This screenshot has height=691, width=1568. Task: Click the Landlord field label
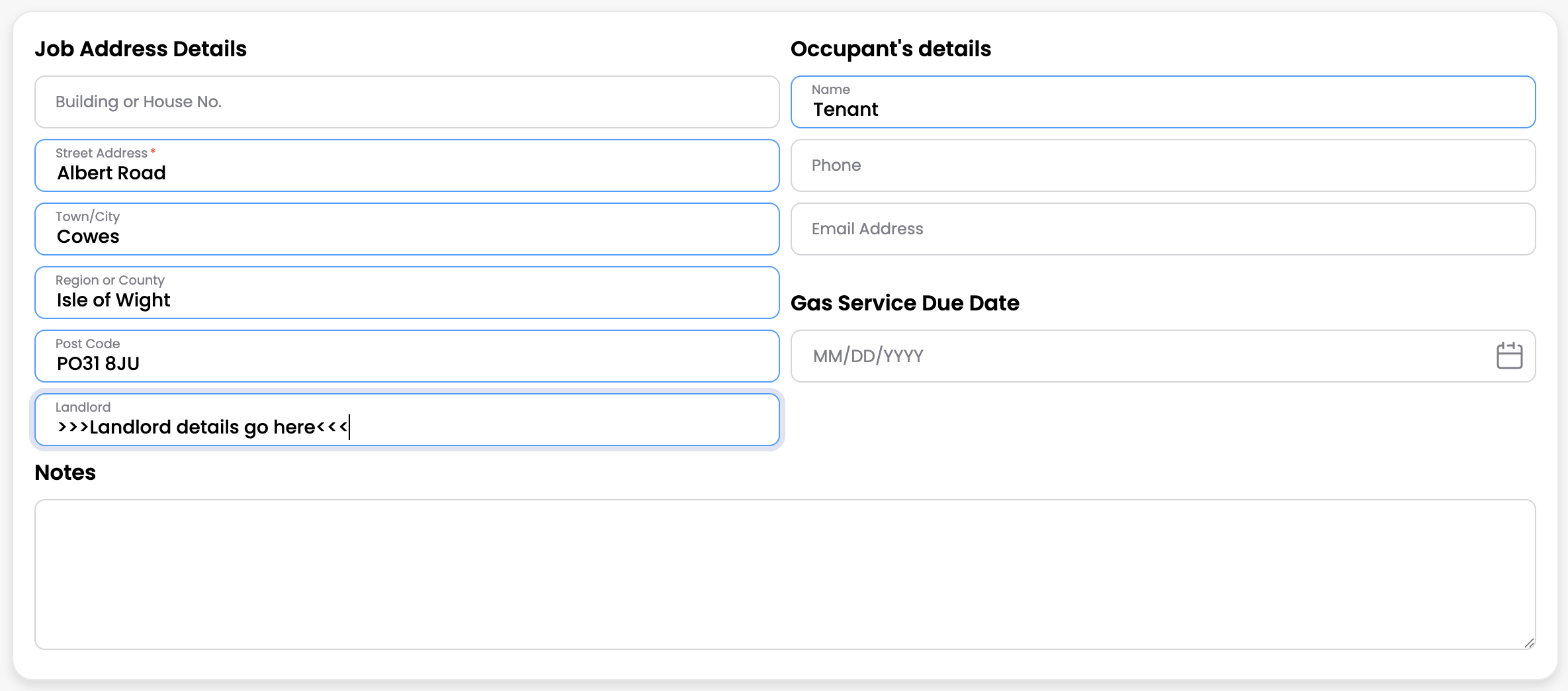click(83, 407)
